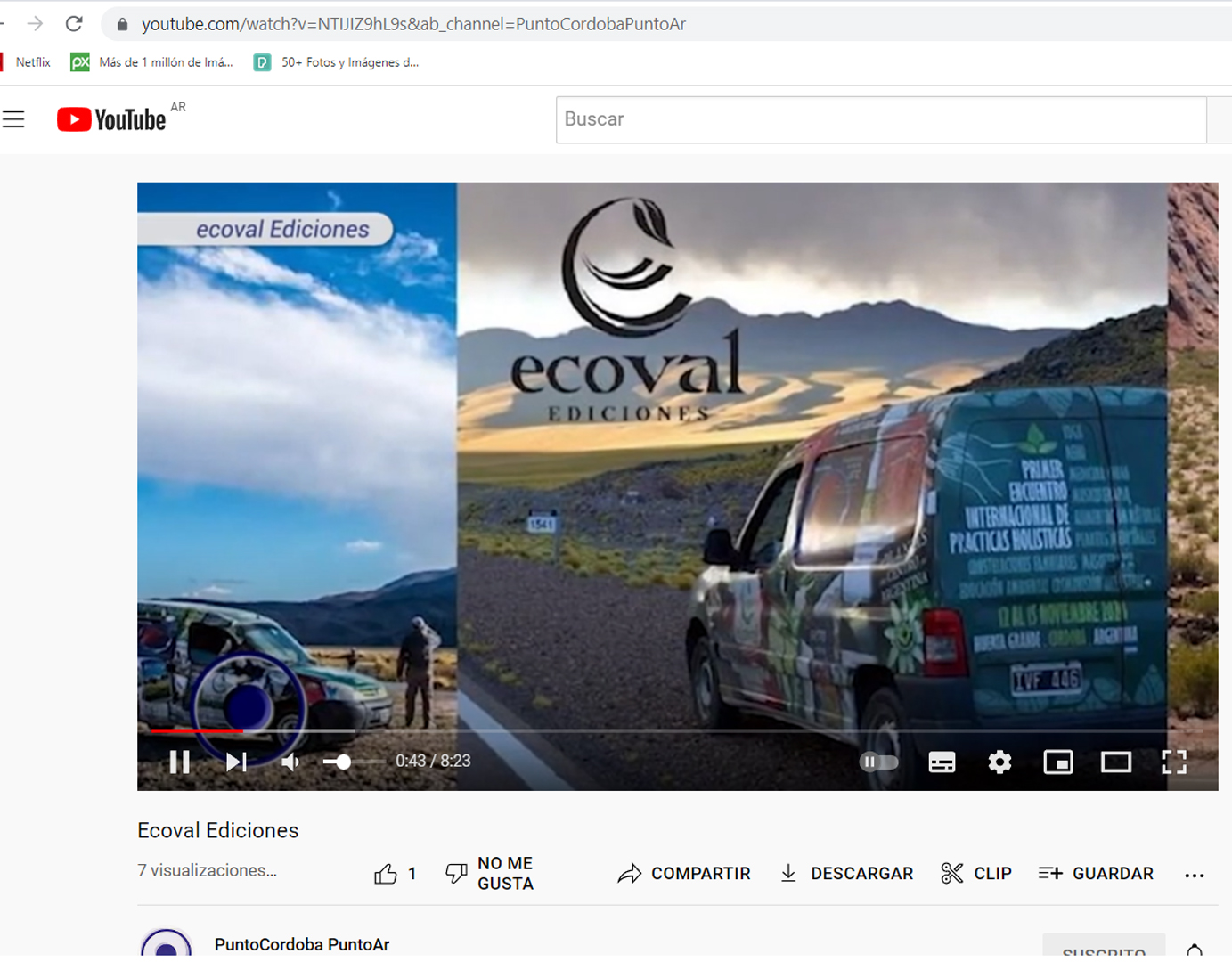
Task: Open the hamburger menu beside YouTube logo
Action: point(13,118)
